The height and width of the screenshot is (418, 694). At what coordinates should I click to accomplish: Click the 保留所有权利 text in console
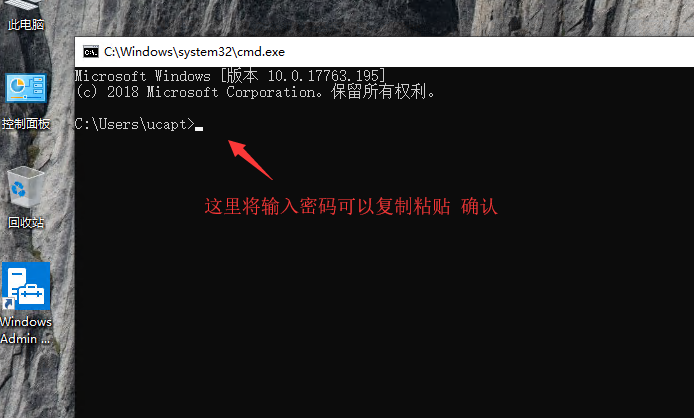[x=378, y=92]
